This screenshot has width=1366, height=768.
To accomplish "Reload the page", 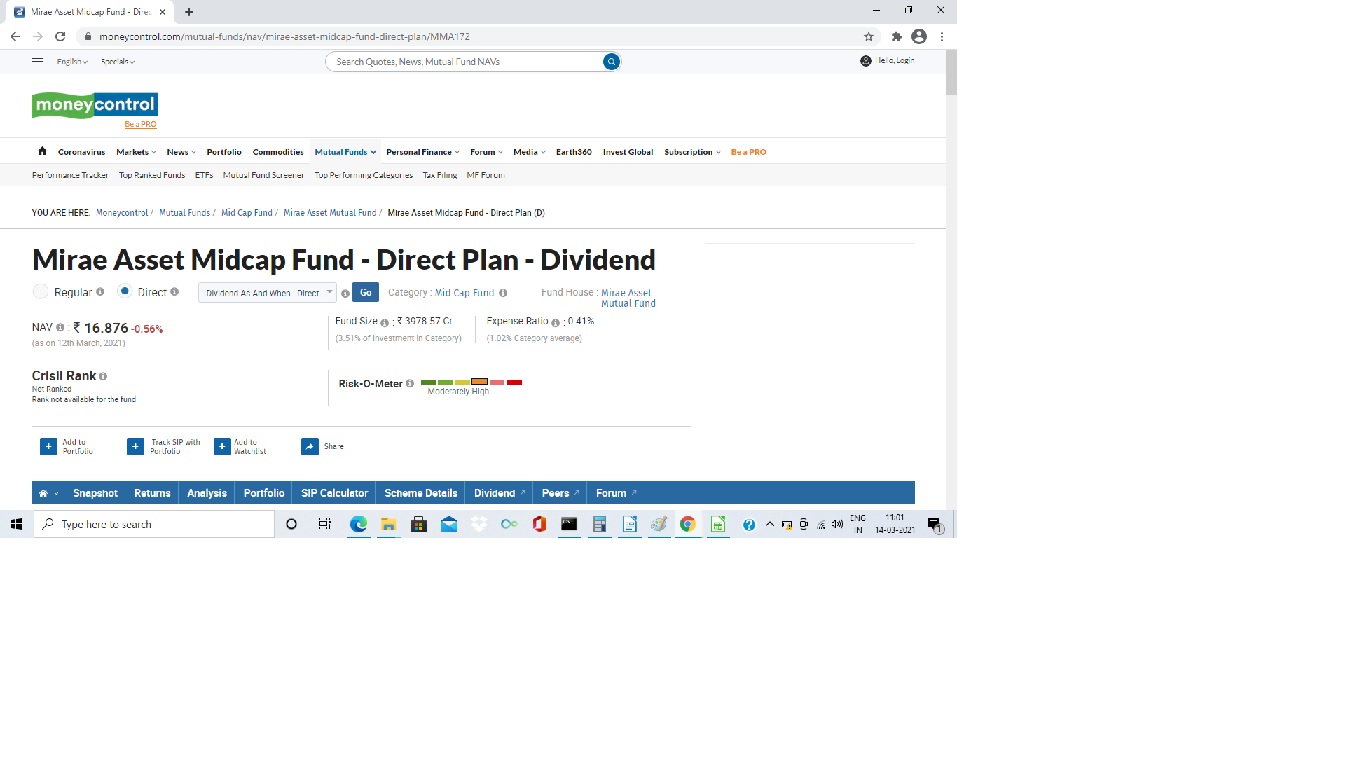I will tap(60, 36).
